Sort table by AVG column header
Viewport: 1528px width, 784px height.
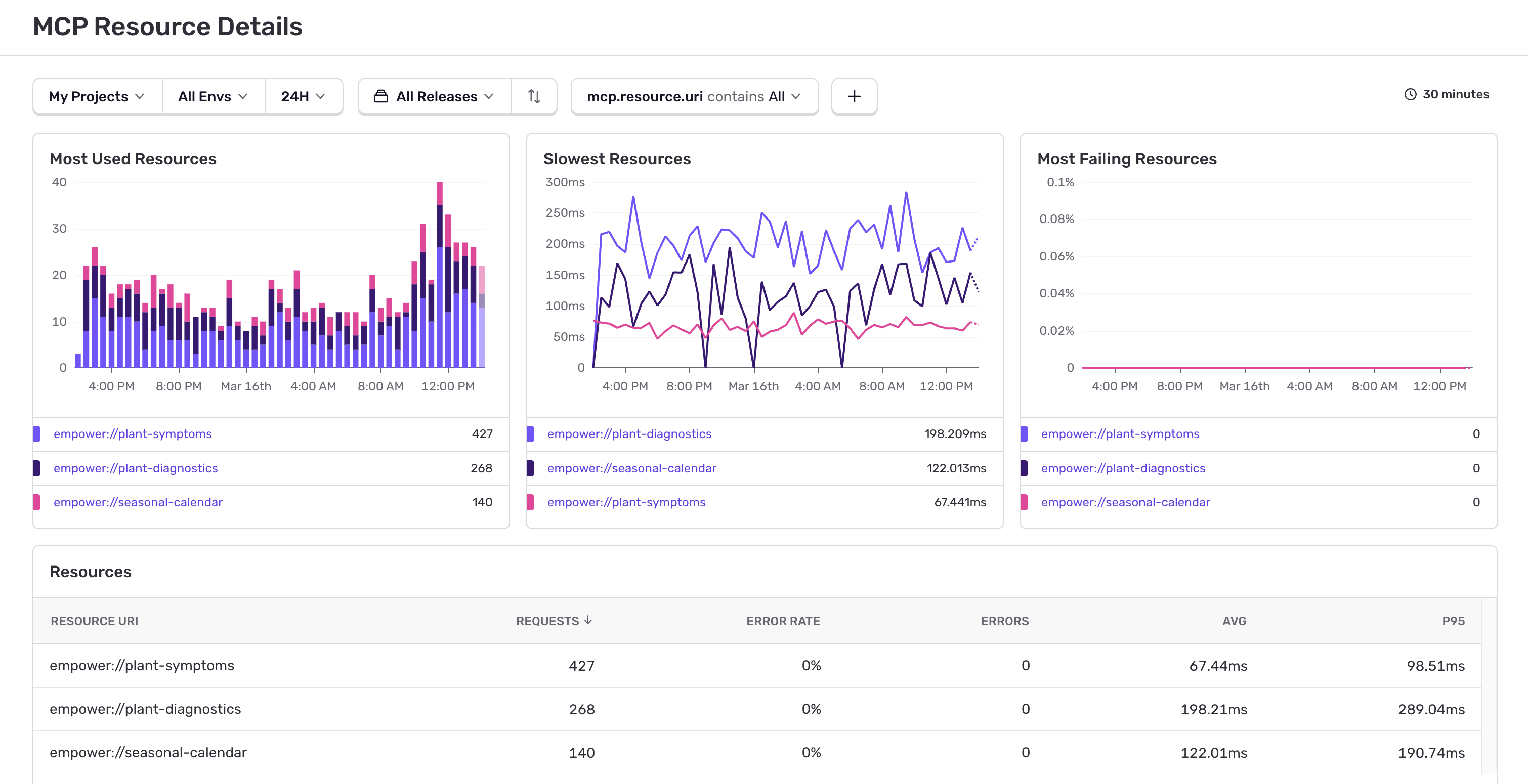click(x=1235, y=621)
